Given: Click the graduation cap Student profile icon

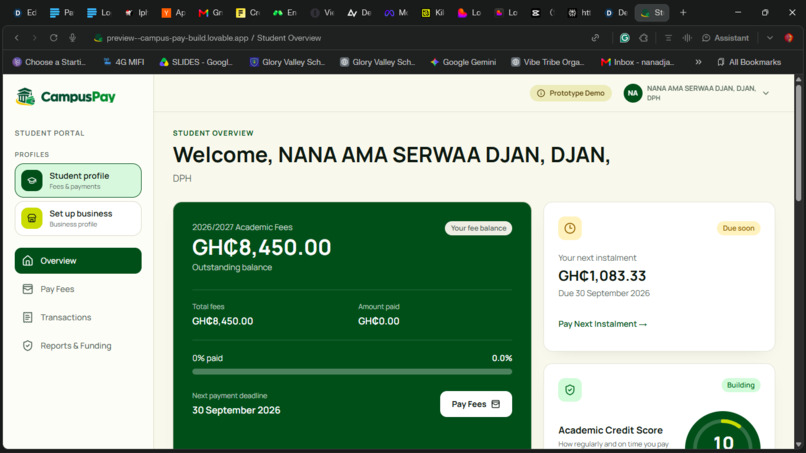Looking at the screenshot, I should (32, 180).
